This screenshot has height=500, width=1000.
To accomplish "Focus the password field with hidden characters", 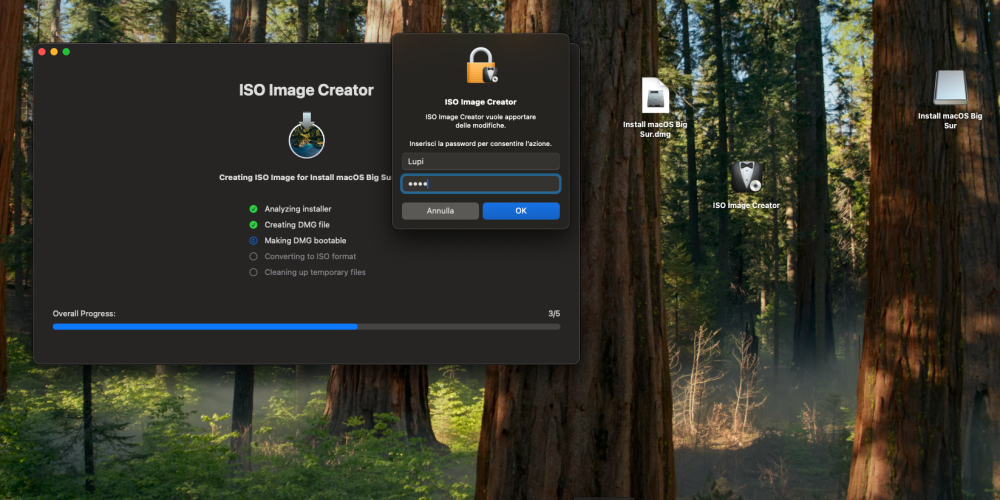I will coord(481,184).
